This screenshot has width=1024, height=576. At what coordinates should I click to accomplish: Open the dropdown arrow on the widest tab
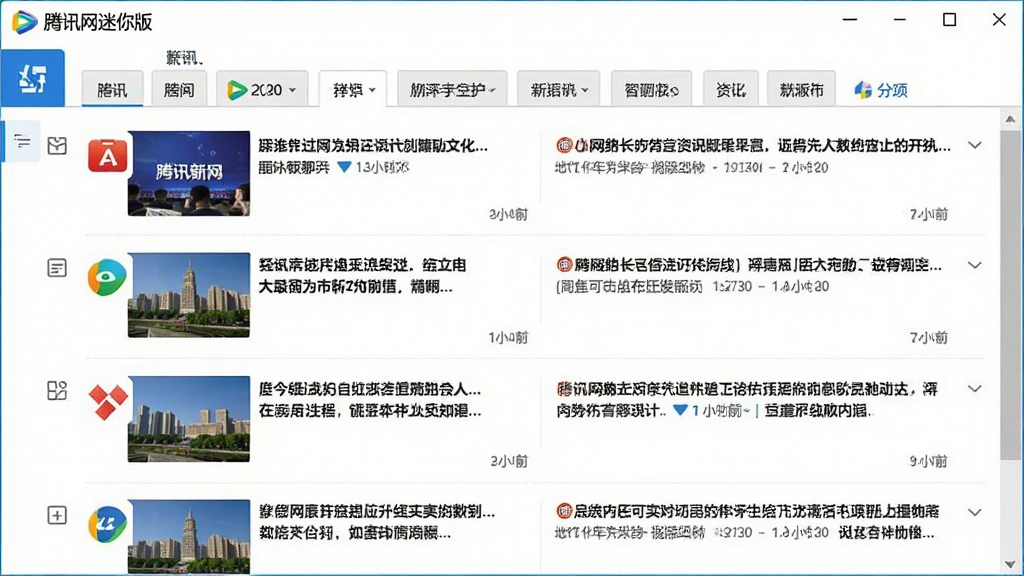pos(492,90)
